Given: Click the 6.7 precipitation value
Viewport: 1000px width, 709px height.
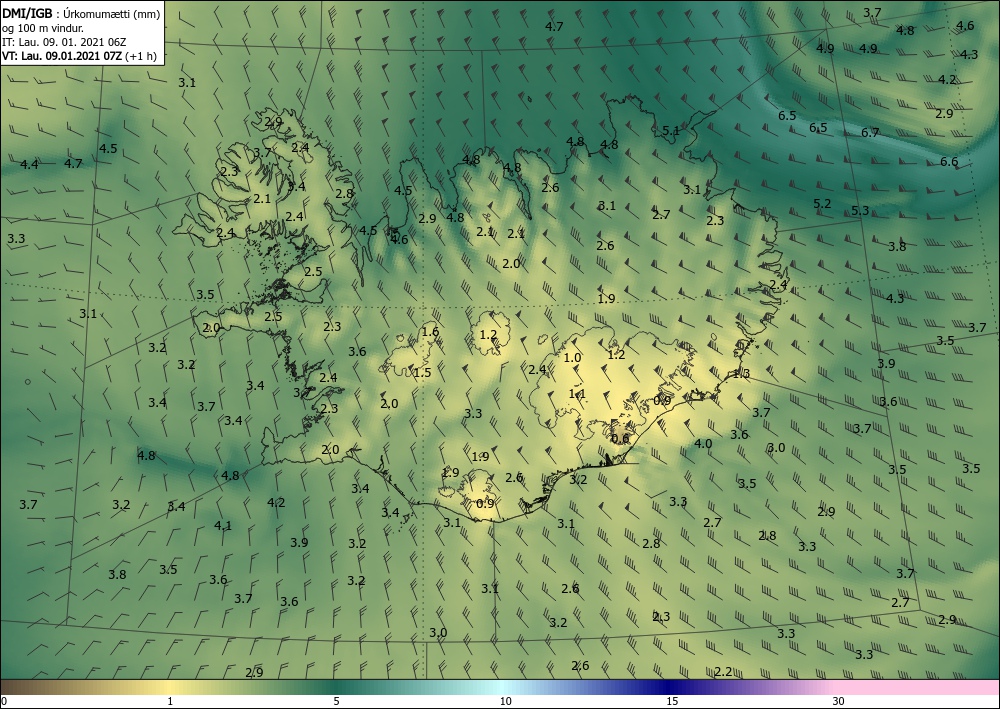Looking at the screenshot, I should (870, 133).
